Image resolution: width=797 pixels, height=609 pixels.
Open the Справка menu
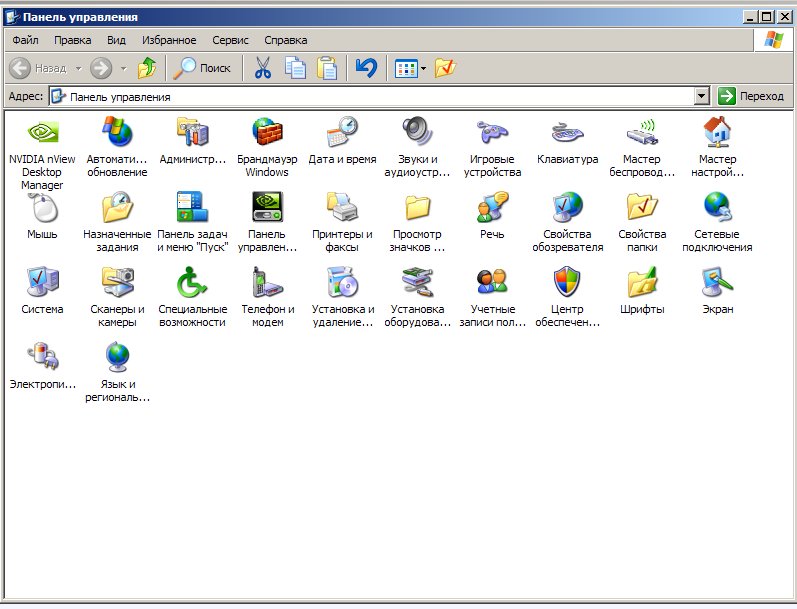tap(286, 40)
